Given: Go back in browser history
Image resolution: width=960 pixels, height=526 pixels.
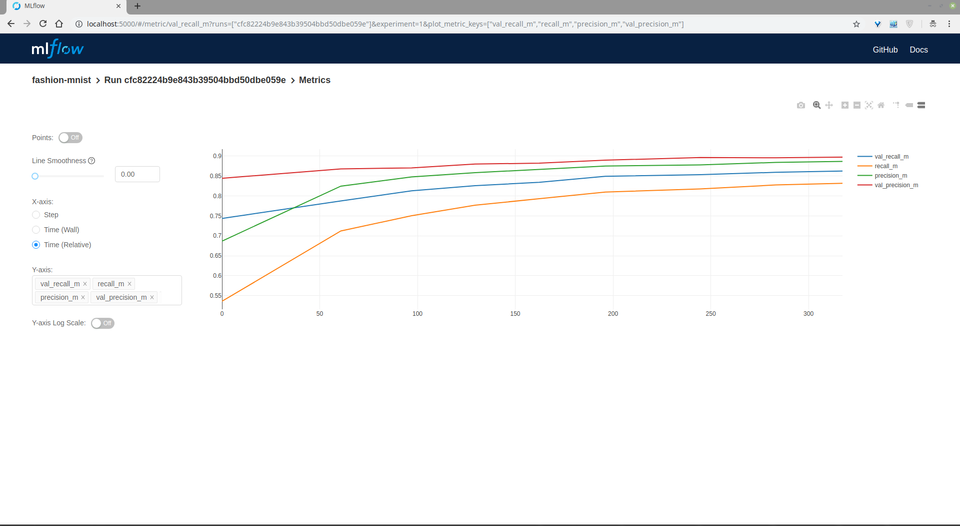Looking at the screenshot, I should click(x=11, y=24).
